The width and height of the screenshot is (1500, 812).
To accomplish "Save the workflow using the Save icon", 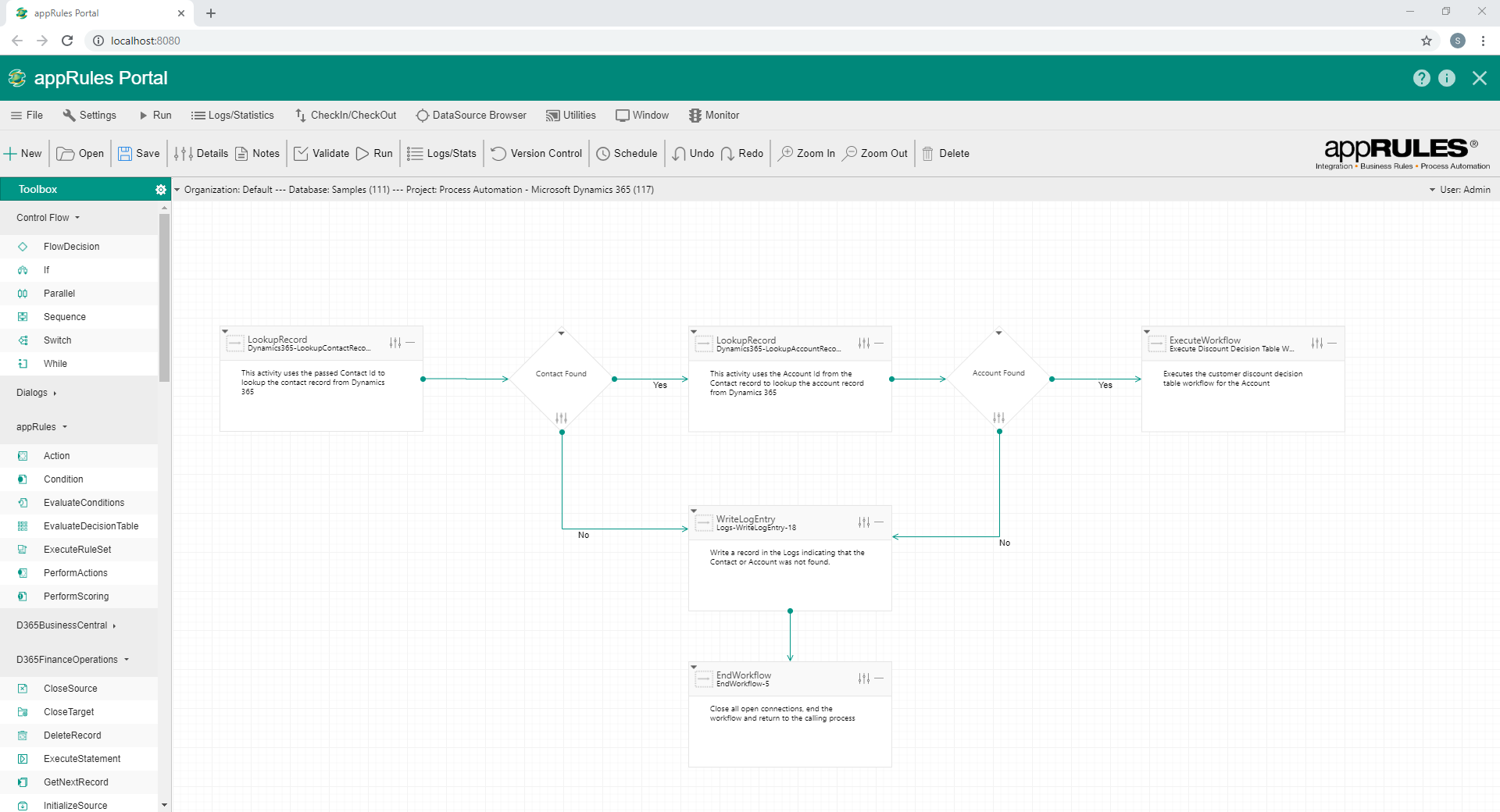I will [x=138, y=153].
